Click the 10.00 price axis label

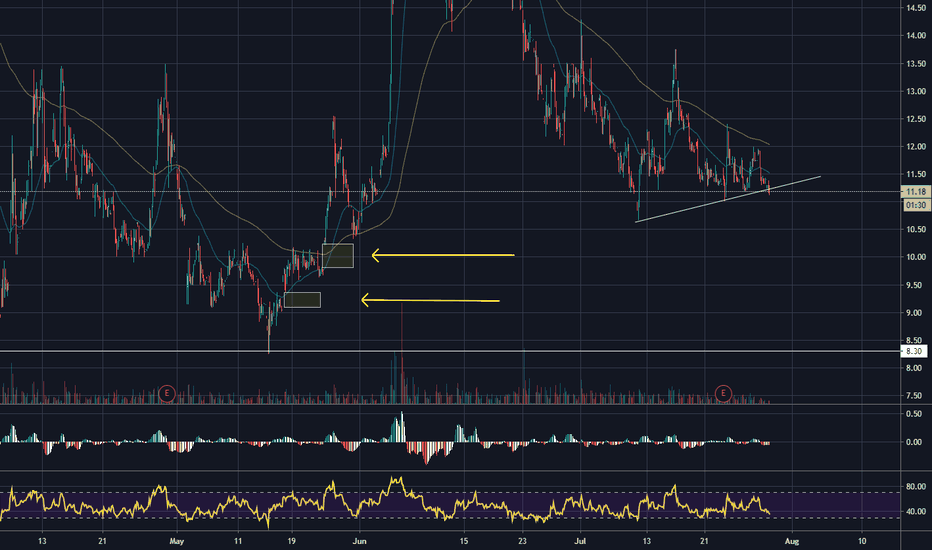(915, 257)
